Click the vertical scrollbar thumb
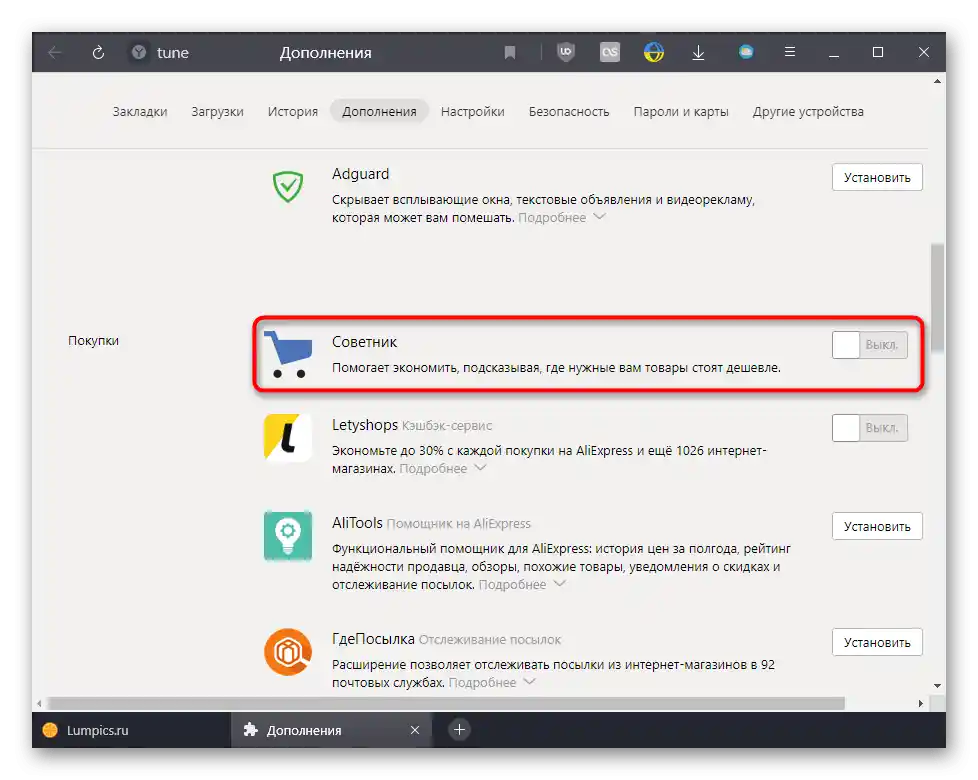The image size is (978, 780). (x=937, y=298)
